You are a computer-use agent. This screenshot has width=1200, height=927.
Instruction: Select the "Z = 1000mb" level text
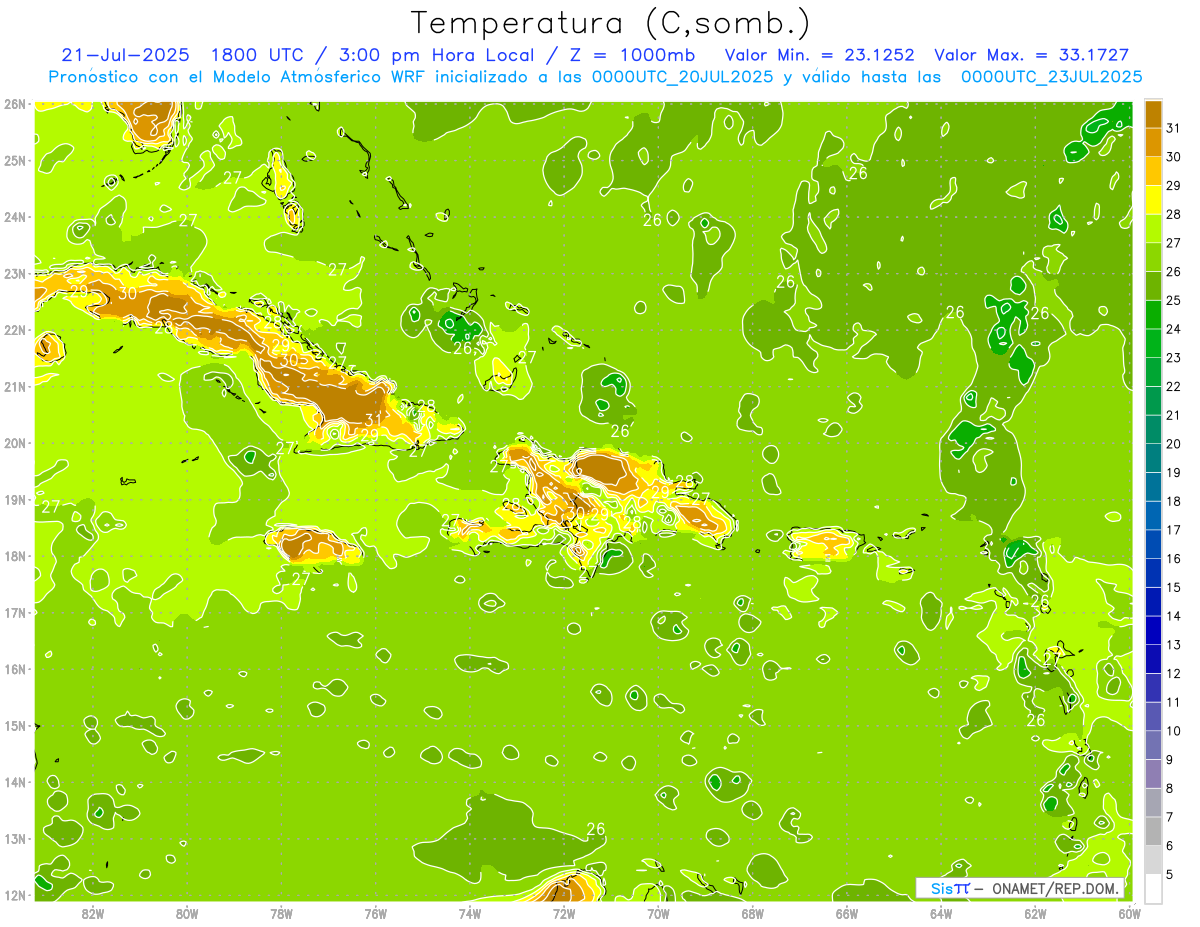click(x=634, y=55)
